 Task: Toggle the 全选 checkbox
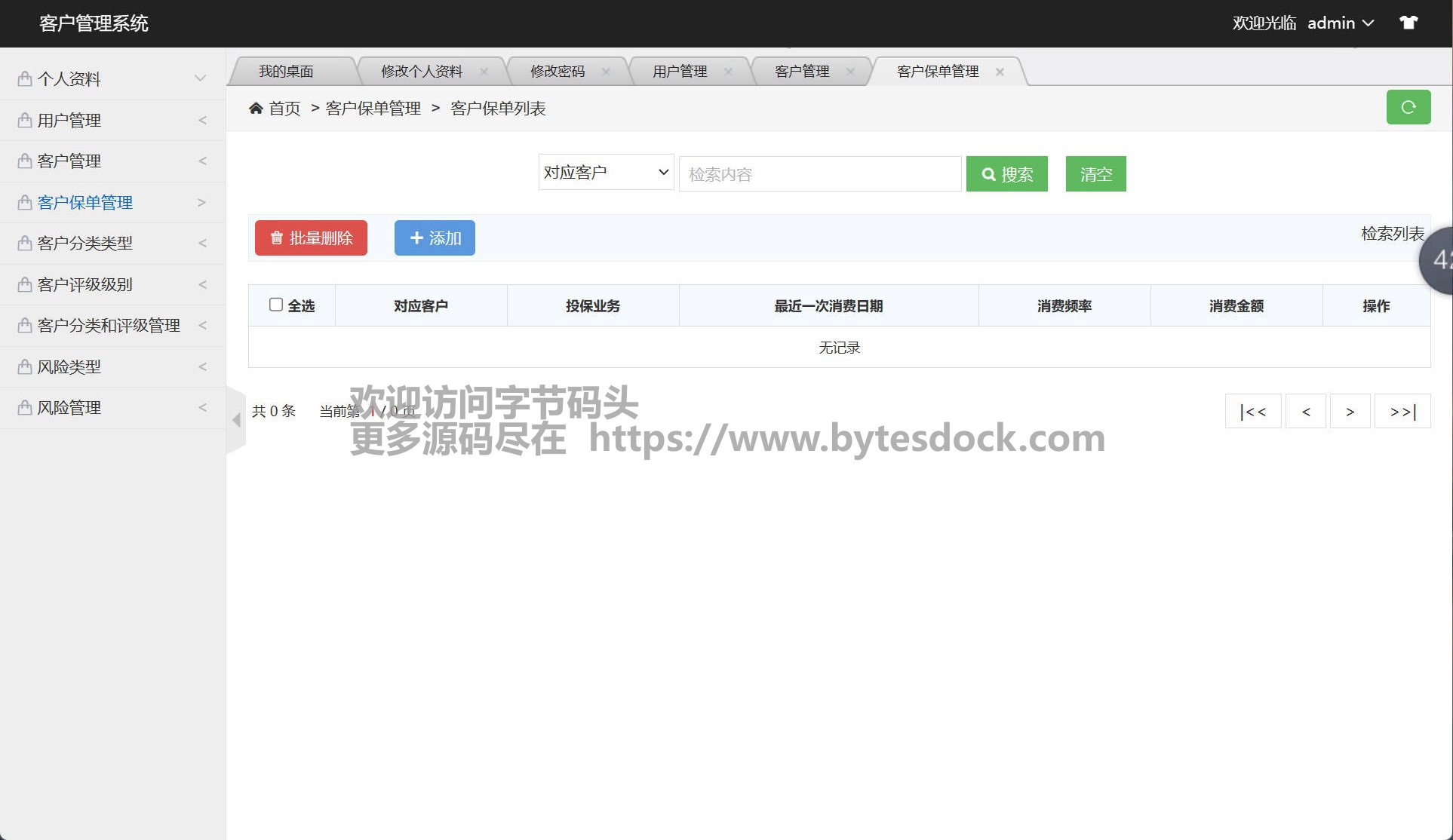(x=276, y=305)
